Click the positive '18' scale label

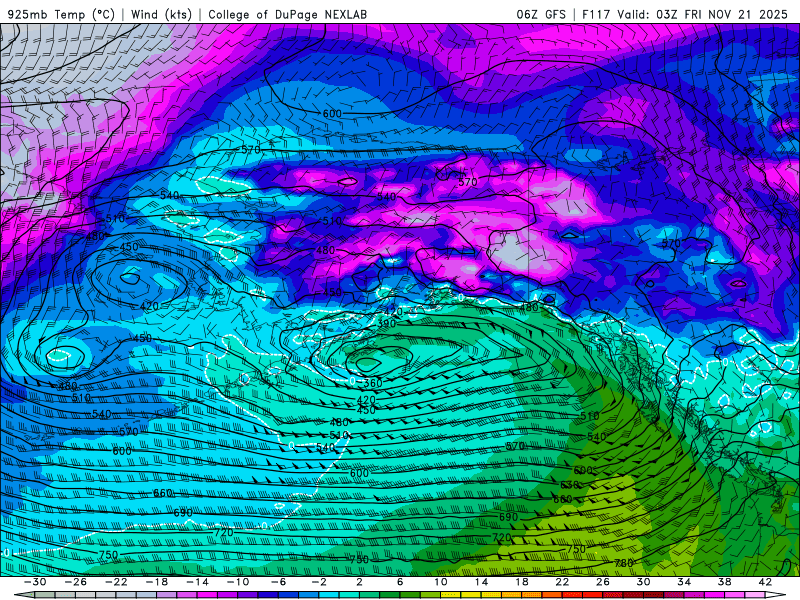[522, 582]
